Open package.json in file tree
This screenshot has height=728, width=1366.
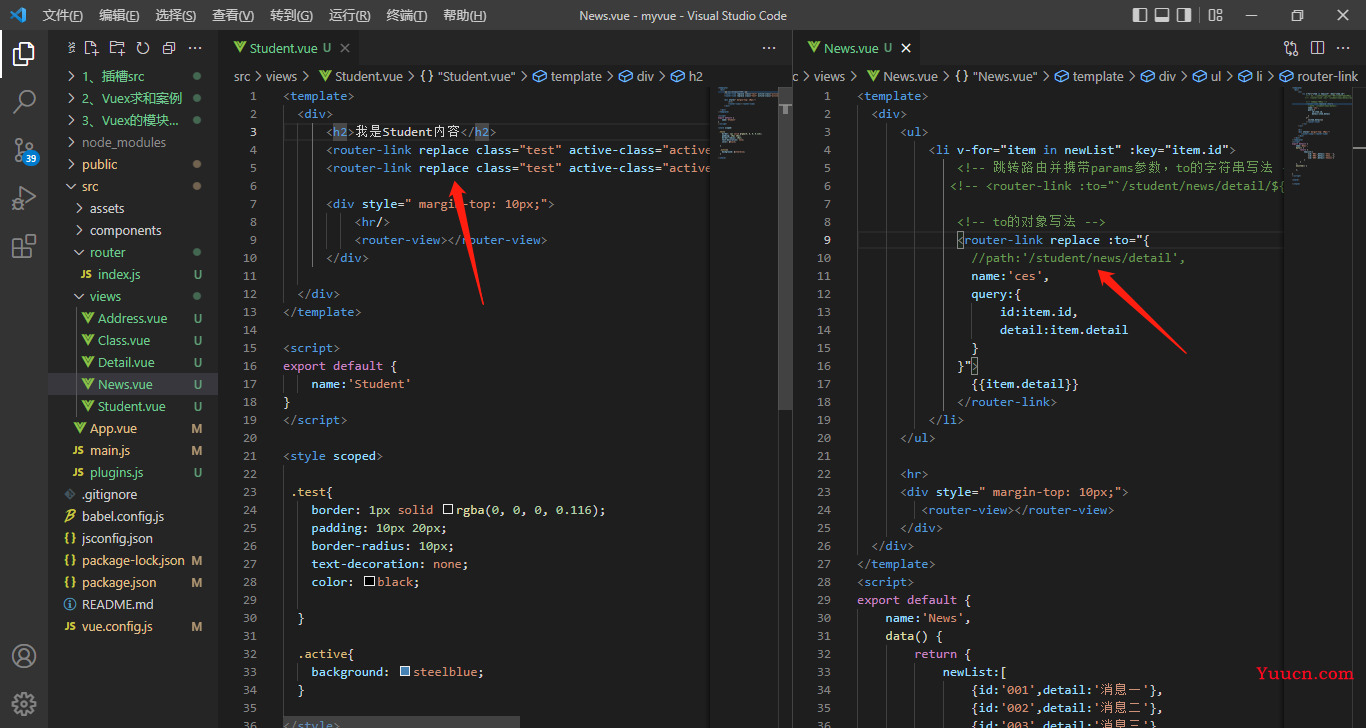[133, 582]
